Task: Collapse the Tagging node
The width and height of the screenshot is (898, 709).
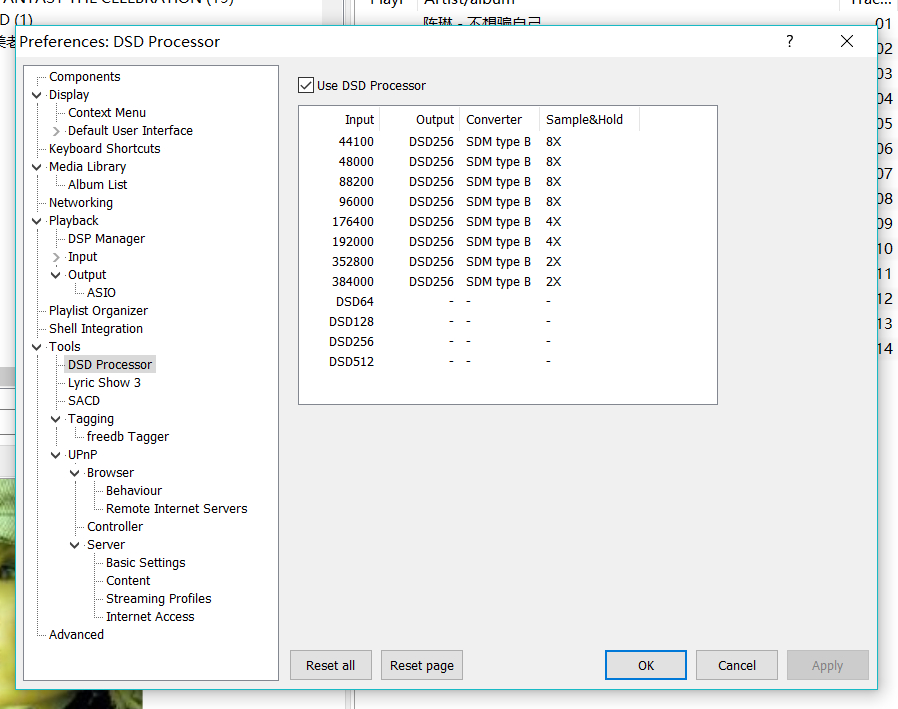Action: click(x=56, y=419)
